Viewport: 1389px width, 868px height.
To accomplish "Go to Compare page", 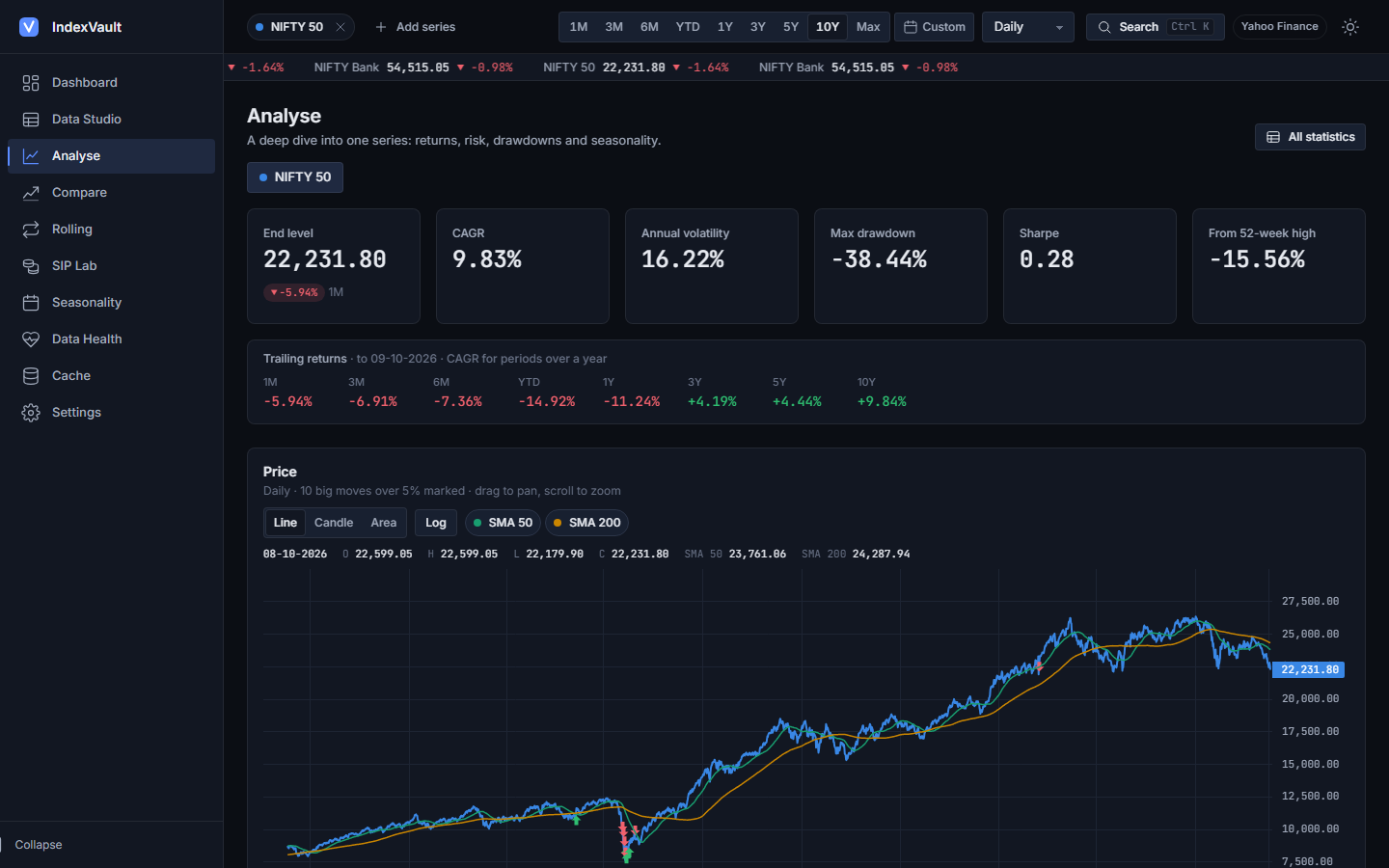I will coord(111,193).
